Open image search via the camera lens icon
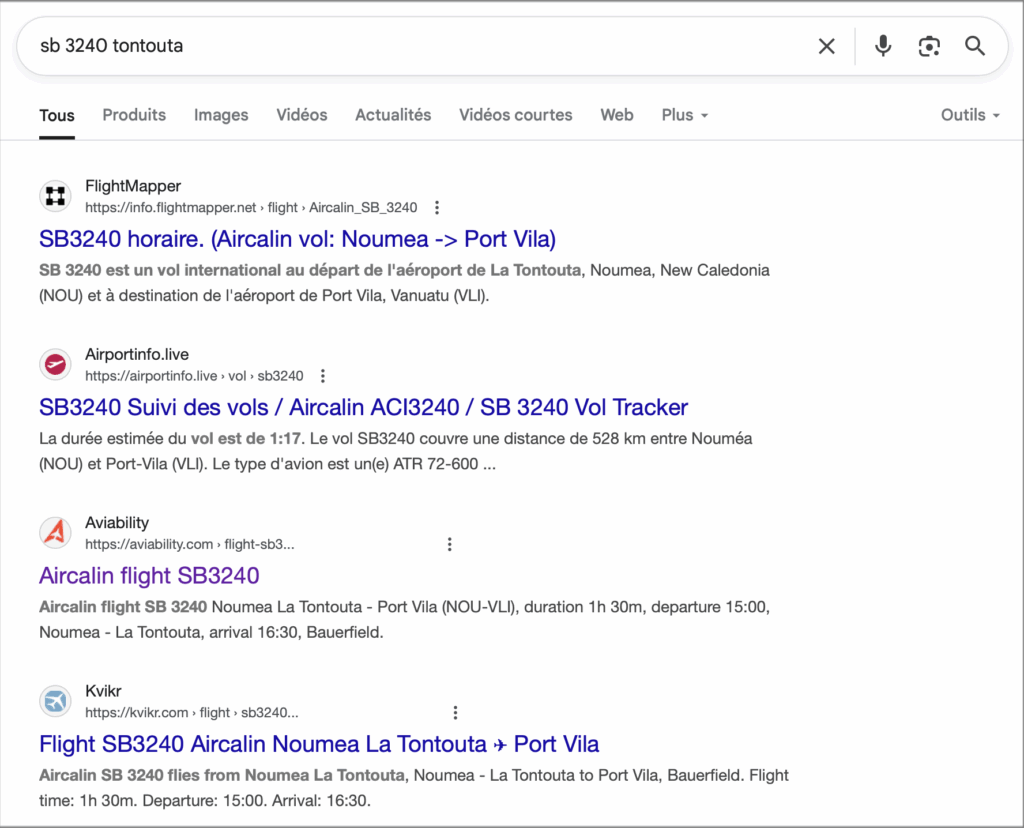Viewport: 1024px width, 828px height. click(929, 46)
